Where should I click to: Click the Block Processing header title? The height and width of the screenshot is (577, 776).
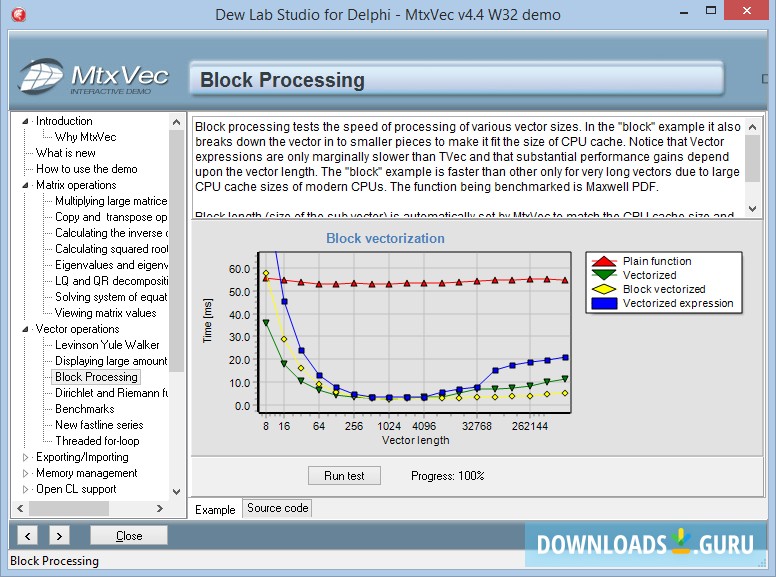click(x=282, y=80)
